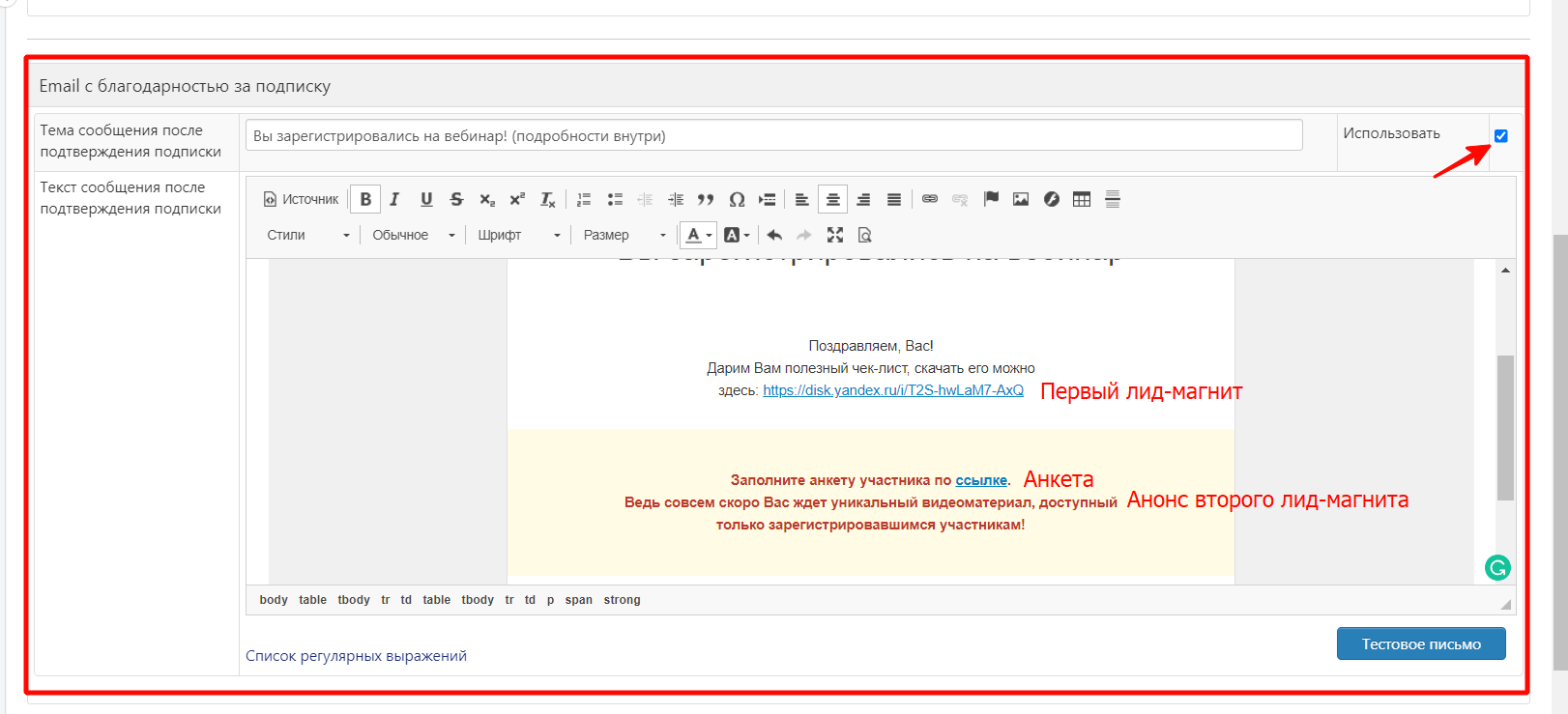Open the disk.yandex.ru checklist link
This screenshot has width=1568, height=714.
[x=893, y=390]
